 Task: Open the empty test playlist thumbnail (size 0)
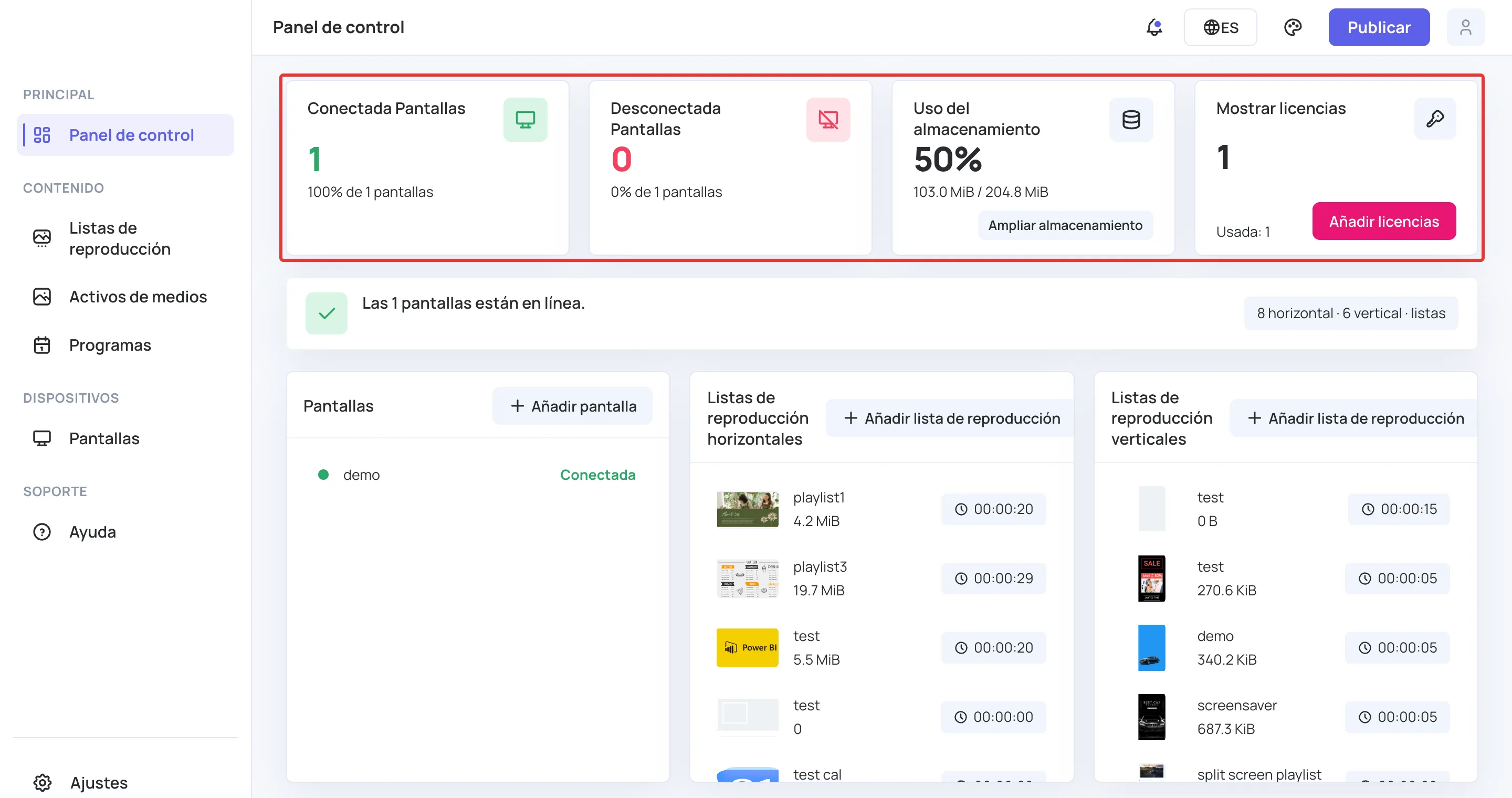[747, 715]
